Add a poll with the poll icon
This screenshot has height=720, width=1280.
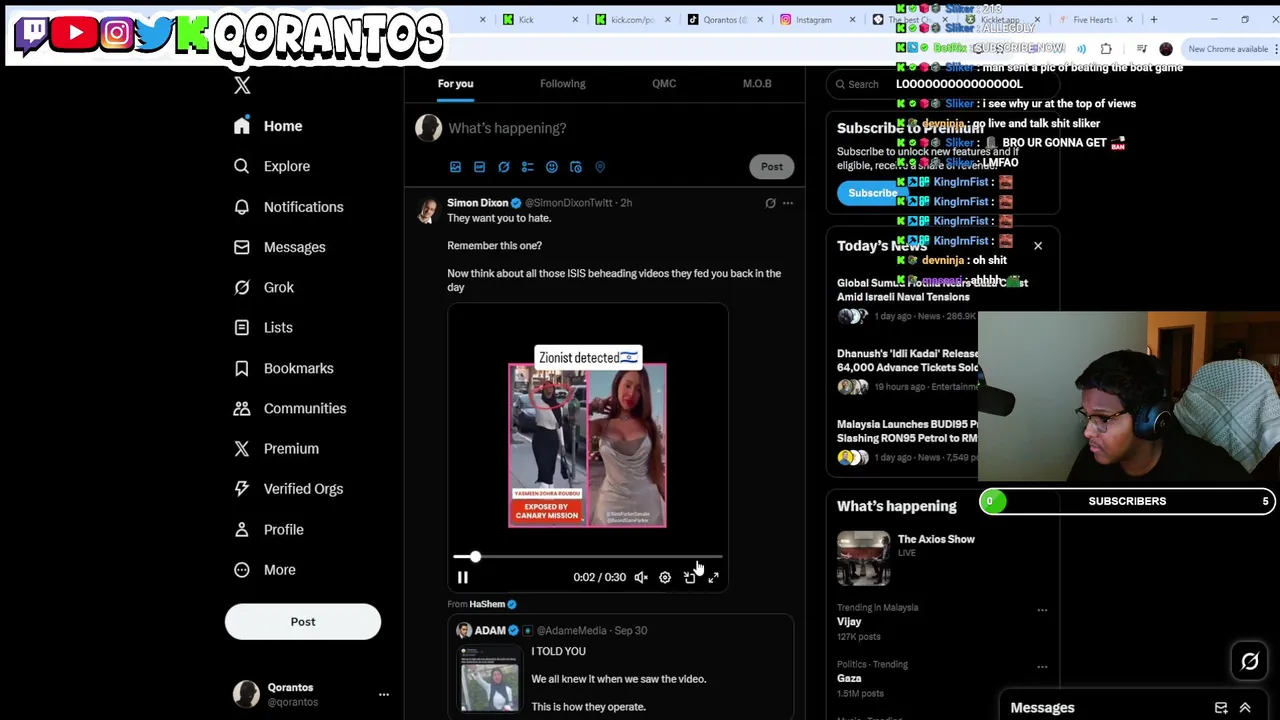(527, 167)
